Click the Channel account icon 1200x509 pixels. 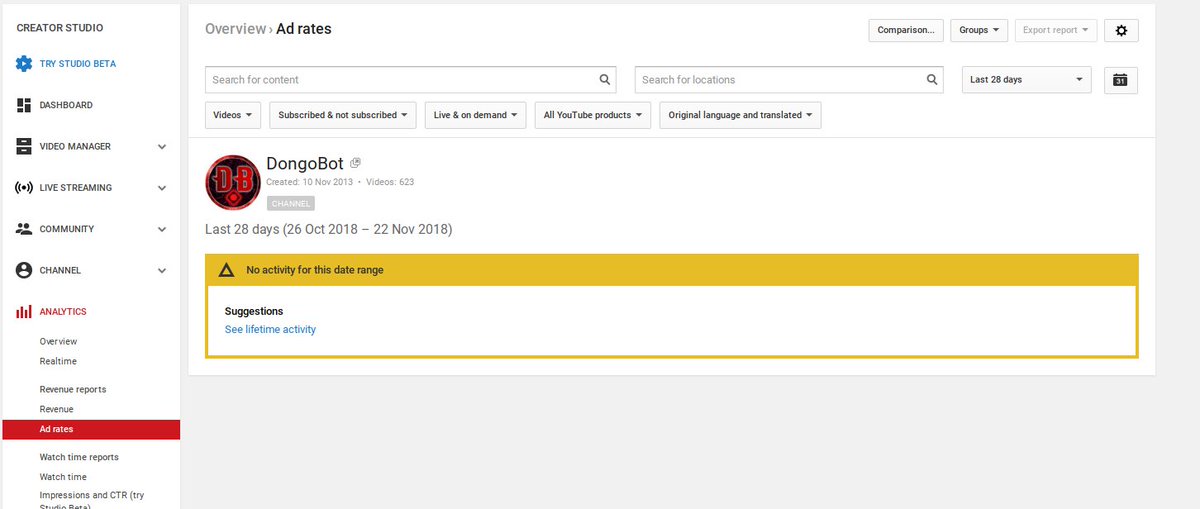(x=24, y=270)
